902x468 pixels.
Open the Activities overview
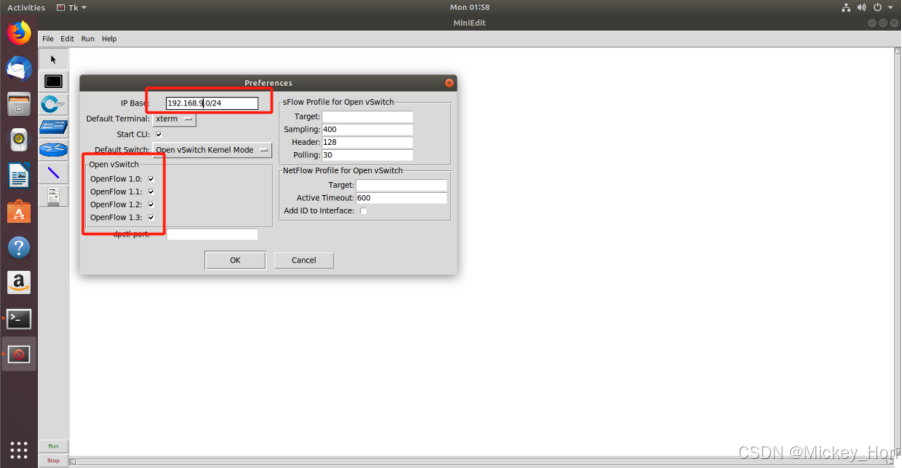point(26,7)
